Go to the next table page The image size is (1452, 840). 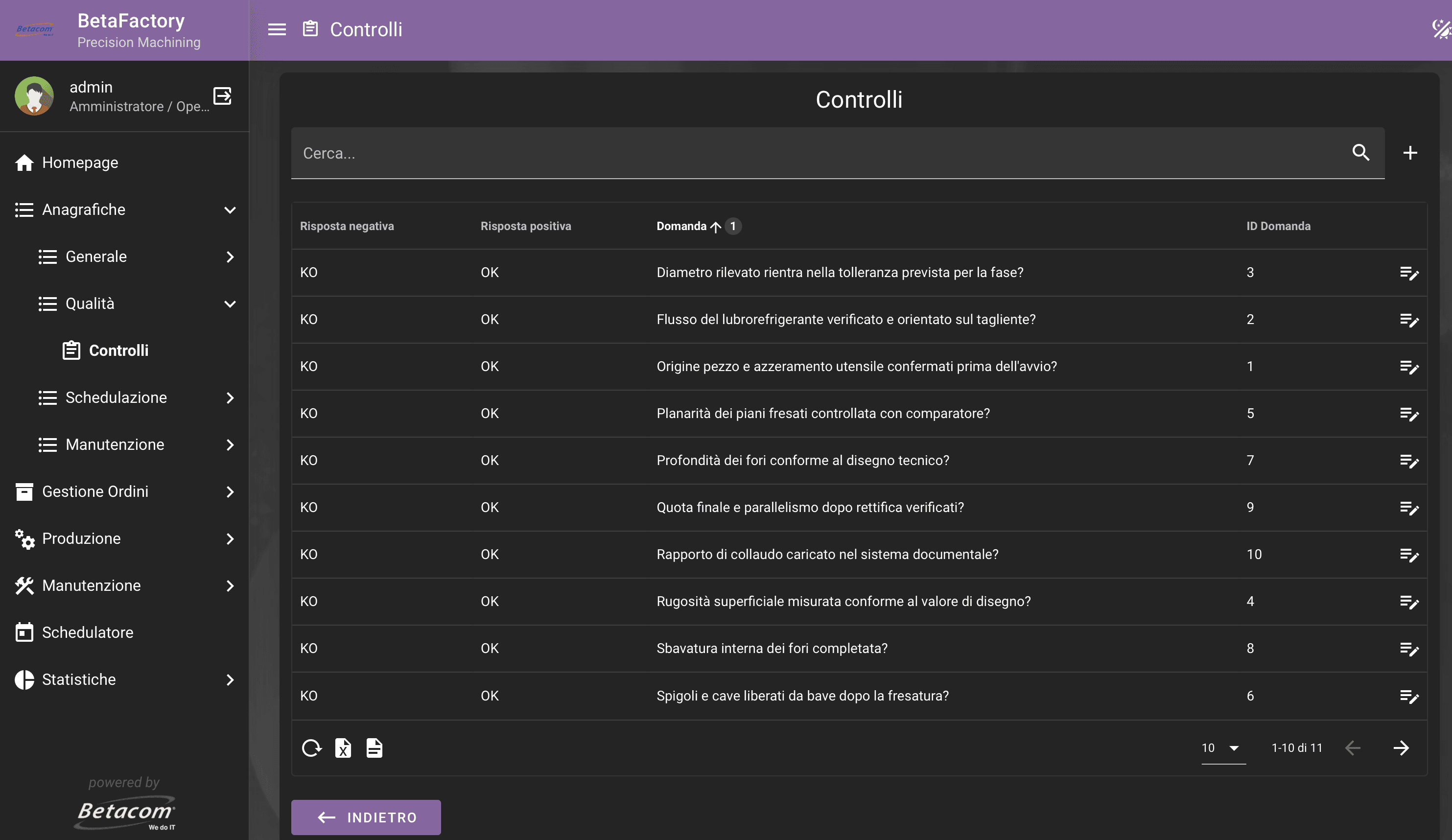pyautogui.click(x=1401, y=748)
